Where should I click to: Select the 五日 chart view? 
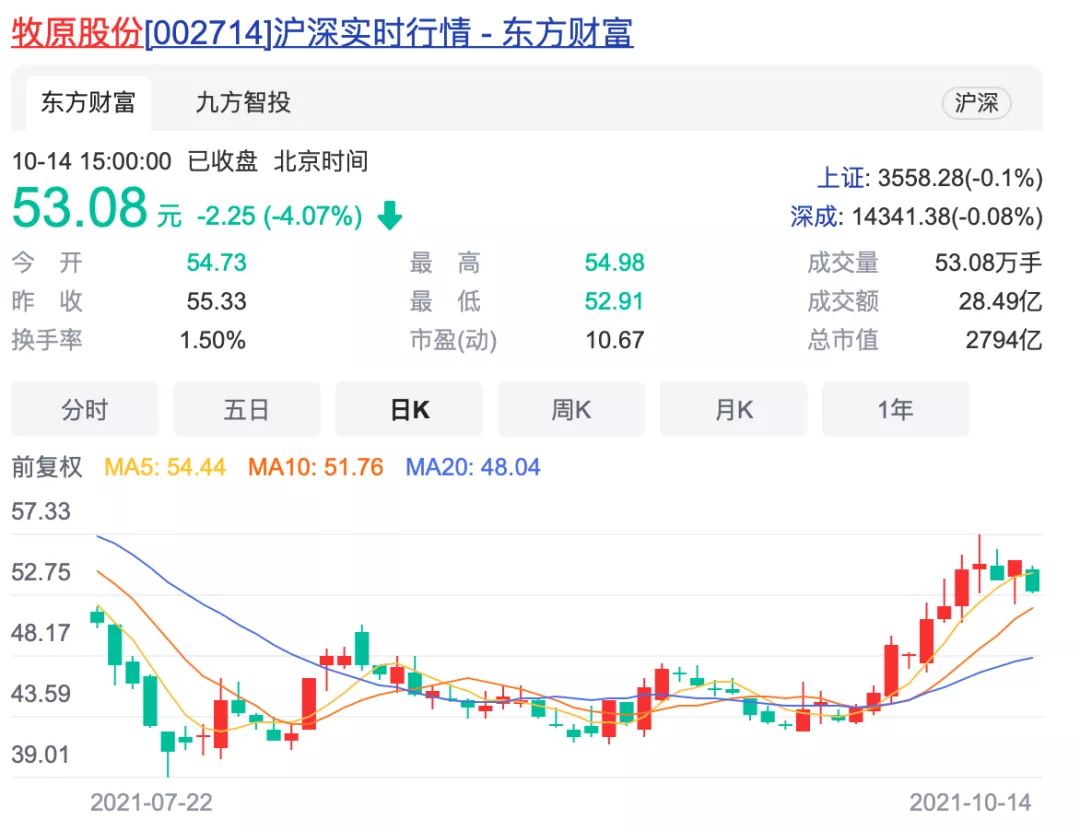click(x=246, y=410)
